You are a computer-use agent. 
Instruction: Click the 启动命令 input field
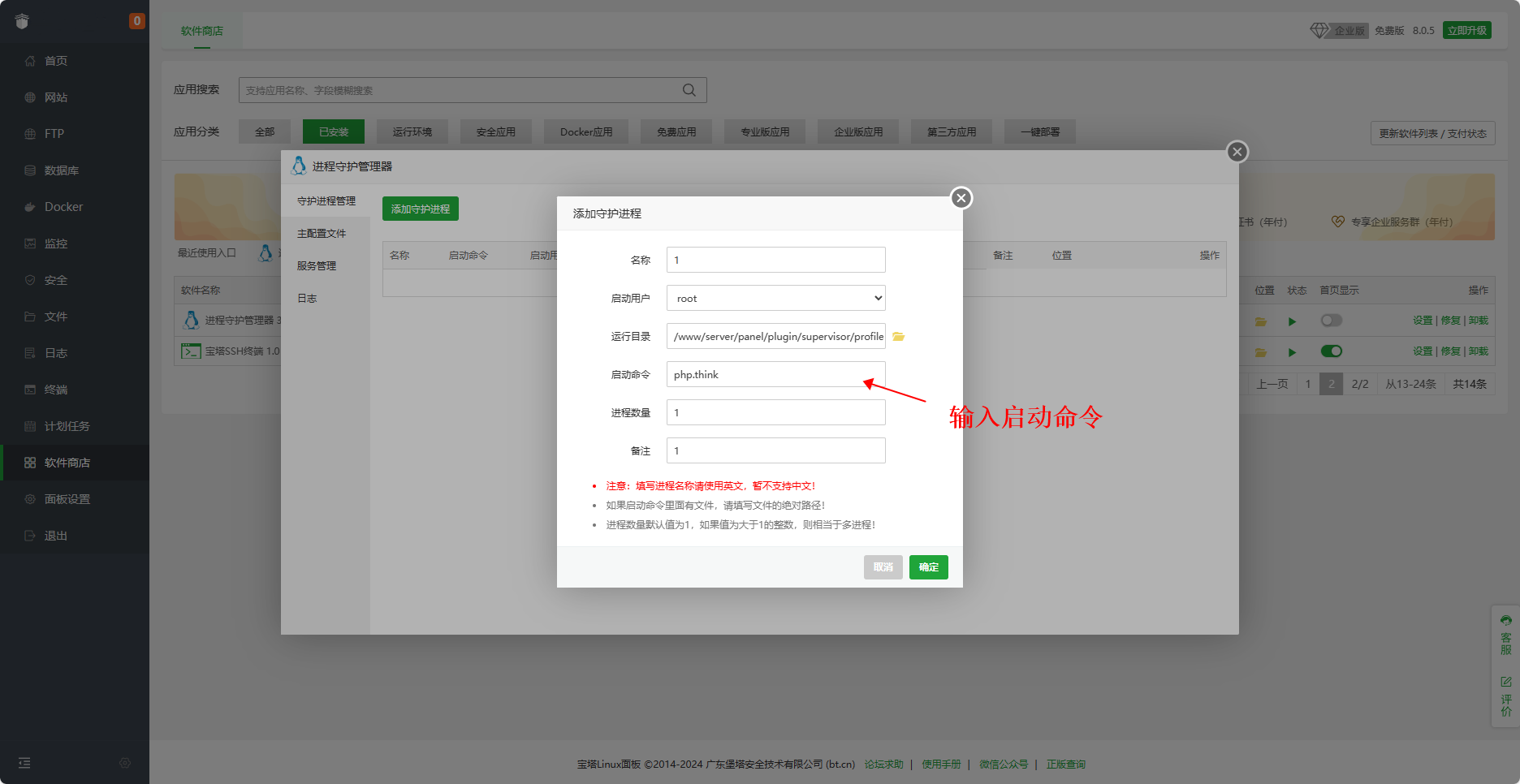point(775,375)
